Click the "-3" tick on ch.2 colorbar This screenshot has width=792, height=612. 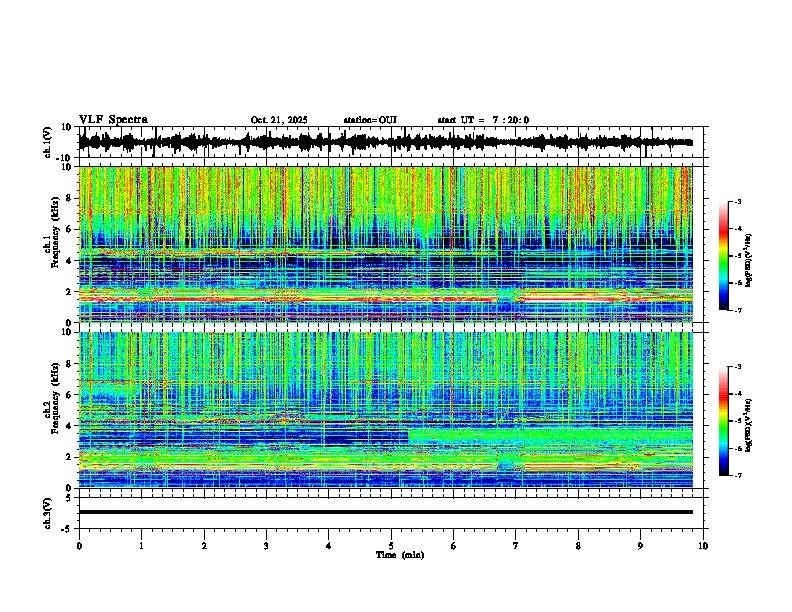pyautogui.click(x=737, y=367)
